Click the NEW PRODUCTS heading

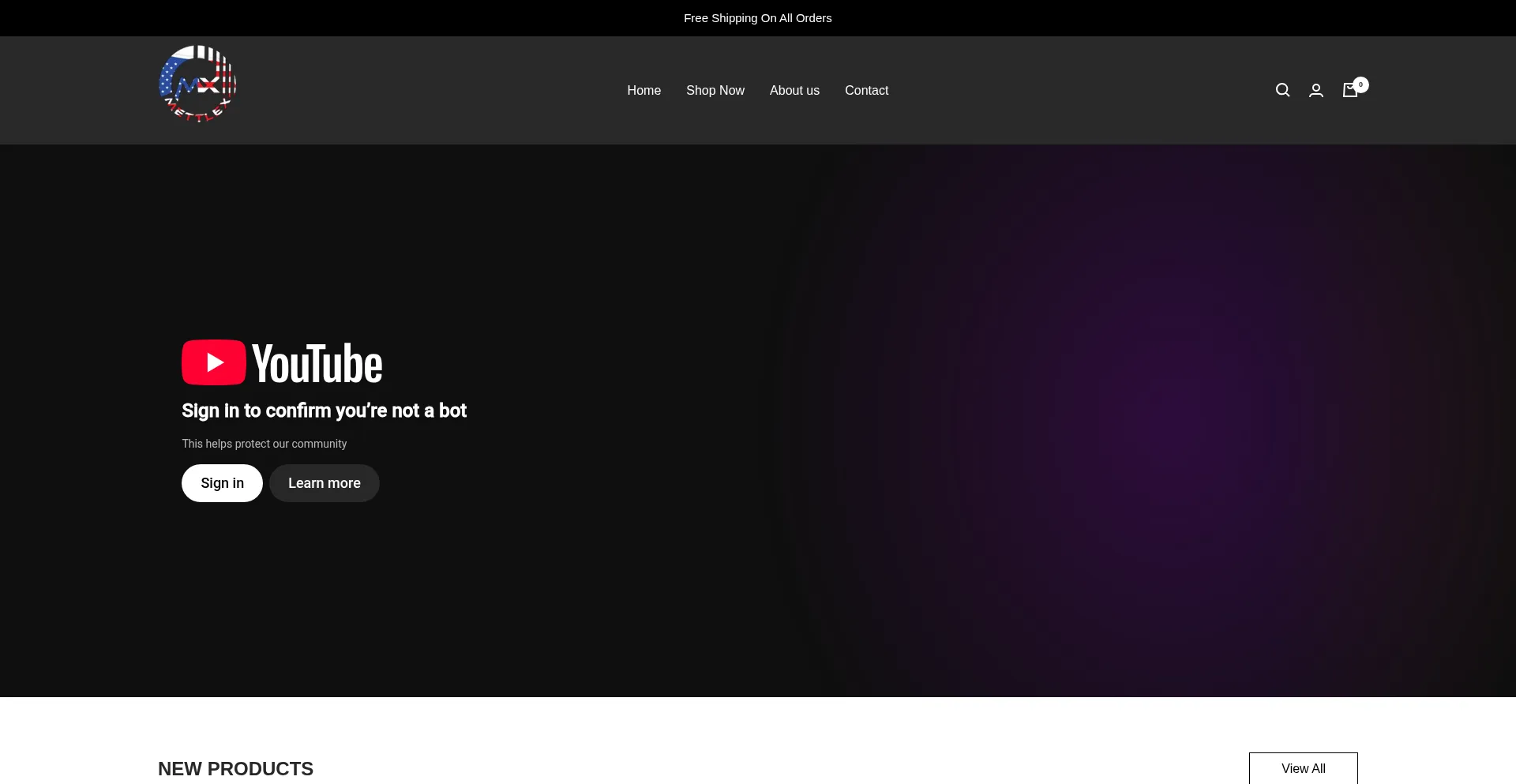235,768
